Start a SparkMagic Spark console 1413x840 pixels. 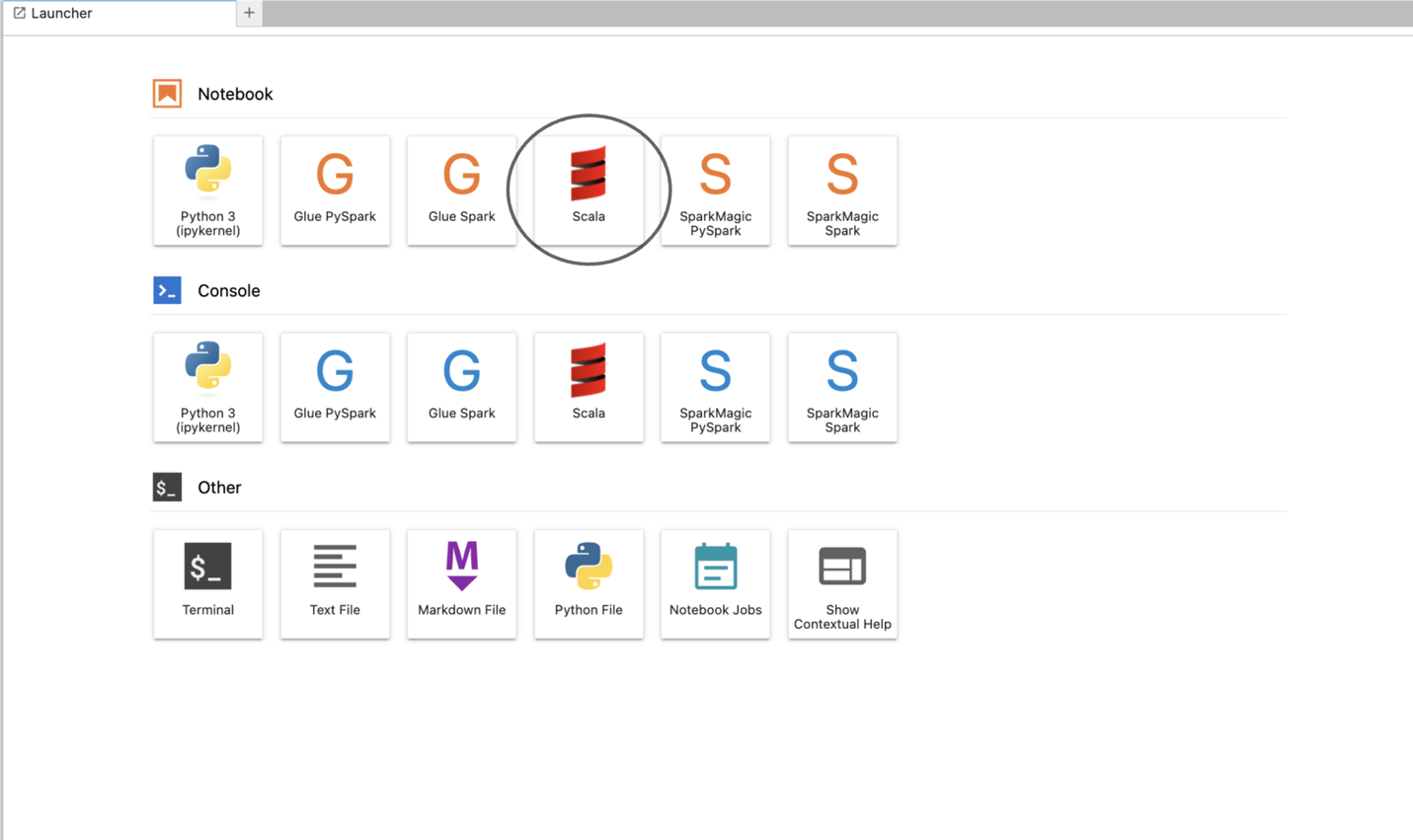[841, 387]
